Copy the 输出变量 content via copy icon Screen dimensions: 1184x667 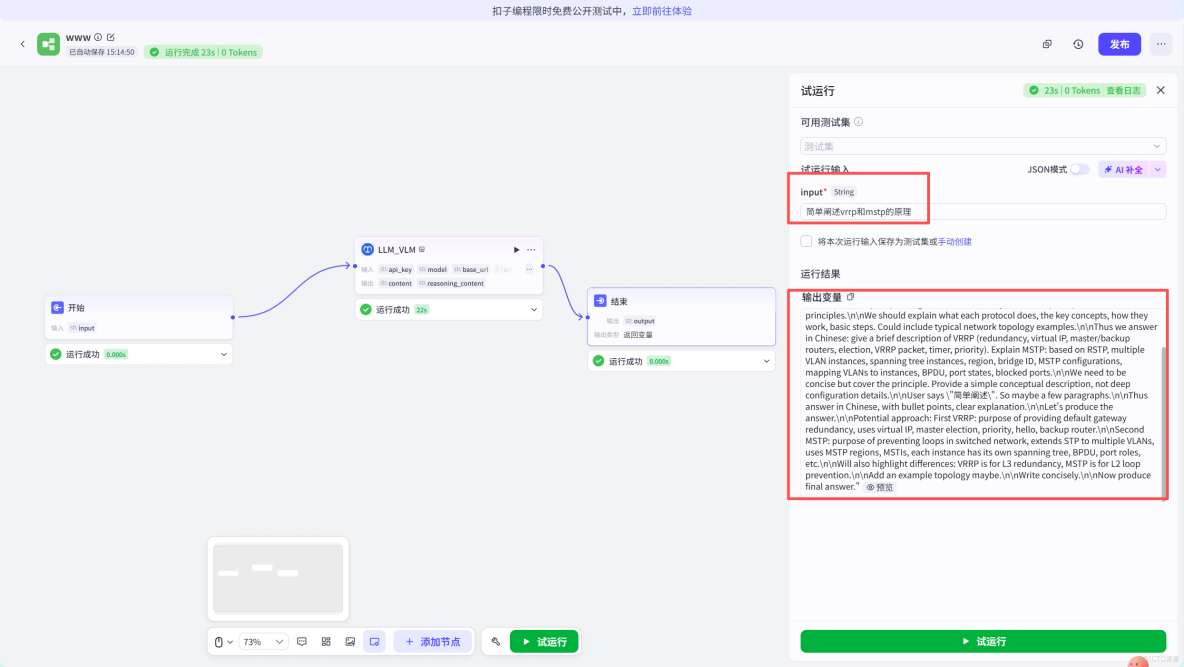point(851,297)
